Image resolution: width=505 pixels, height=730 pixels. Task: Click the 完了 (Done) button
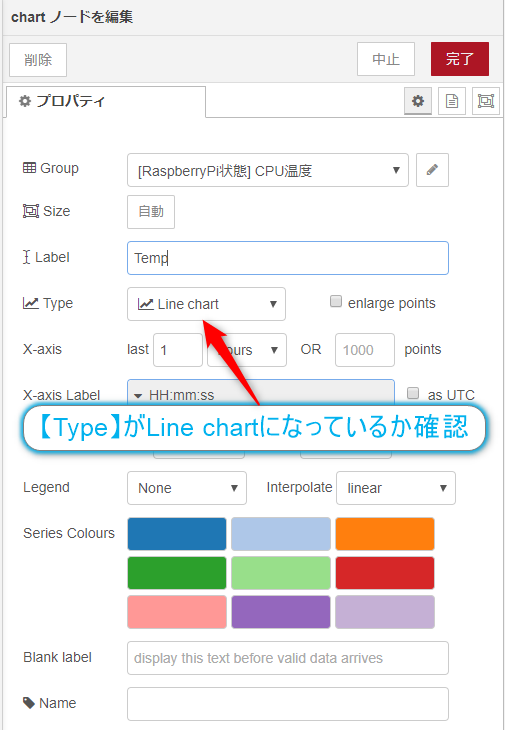click(x=459, y=59)
